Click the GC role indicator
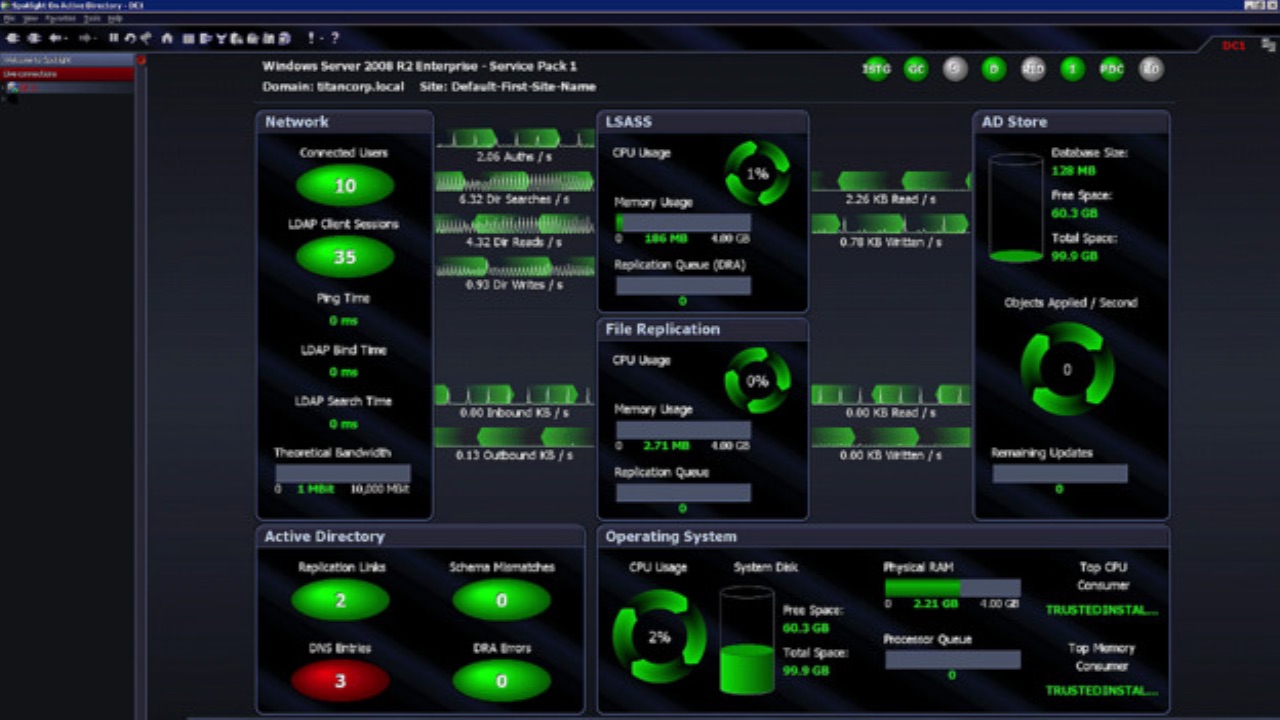 916,69
